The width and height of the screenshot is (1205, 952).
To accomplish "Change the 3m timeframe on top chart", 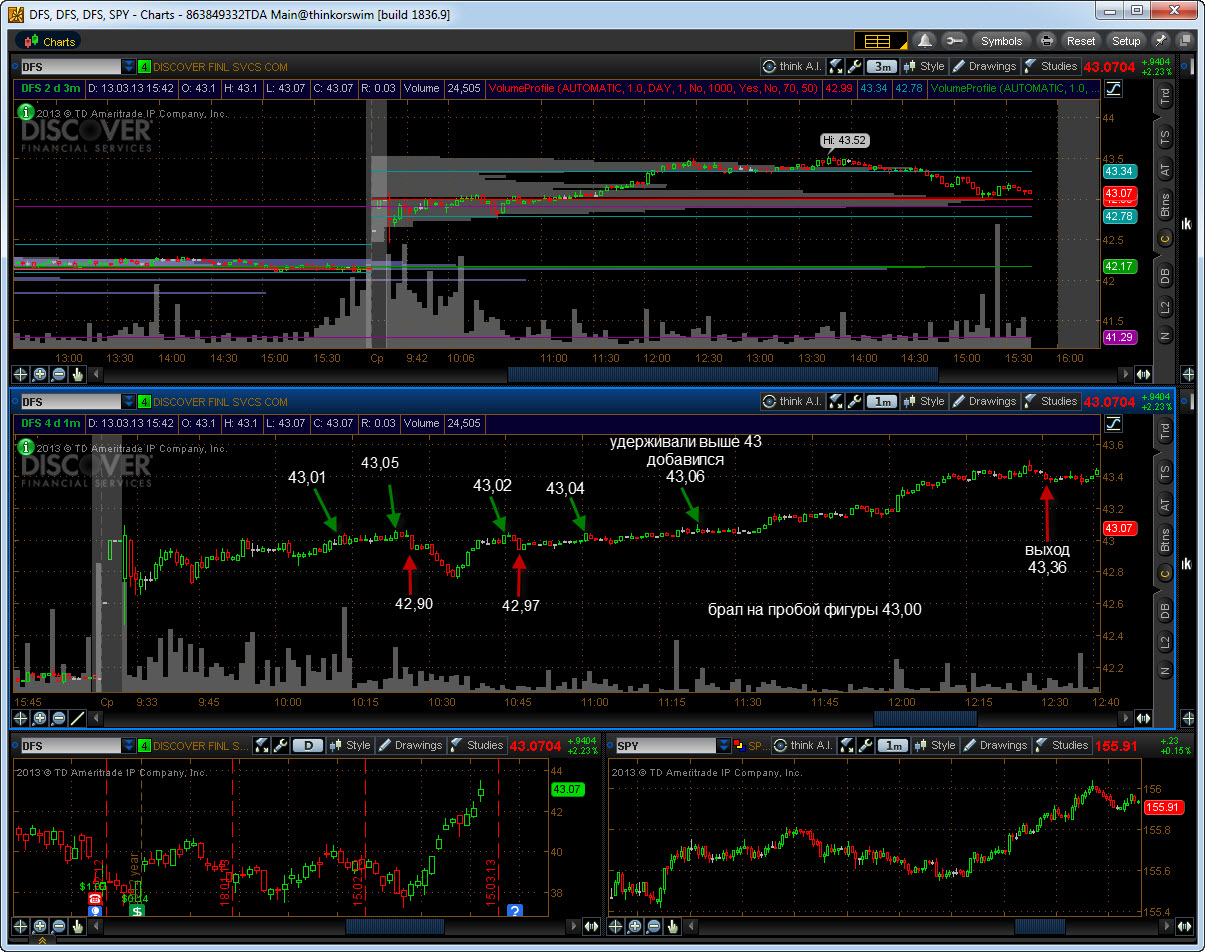I will point(881,66).
